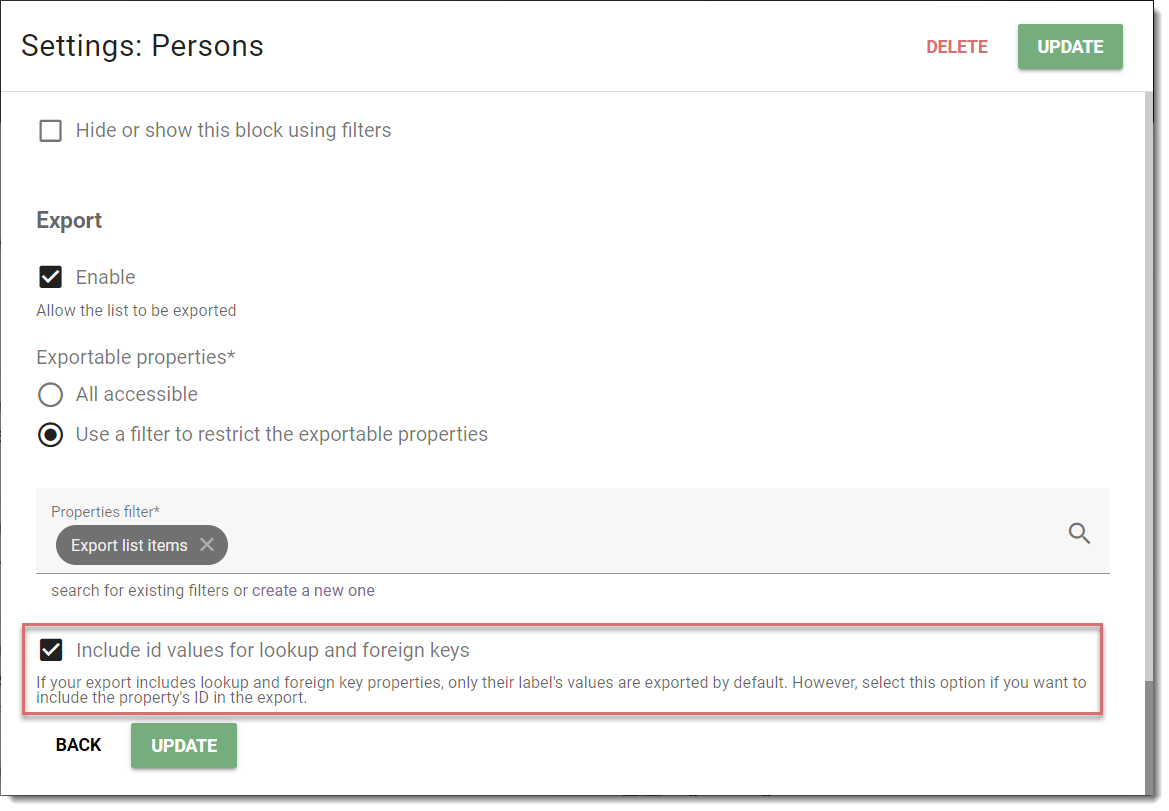
Task: Select Use a filter to restrict radio button
Action: (50, 435)
